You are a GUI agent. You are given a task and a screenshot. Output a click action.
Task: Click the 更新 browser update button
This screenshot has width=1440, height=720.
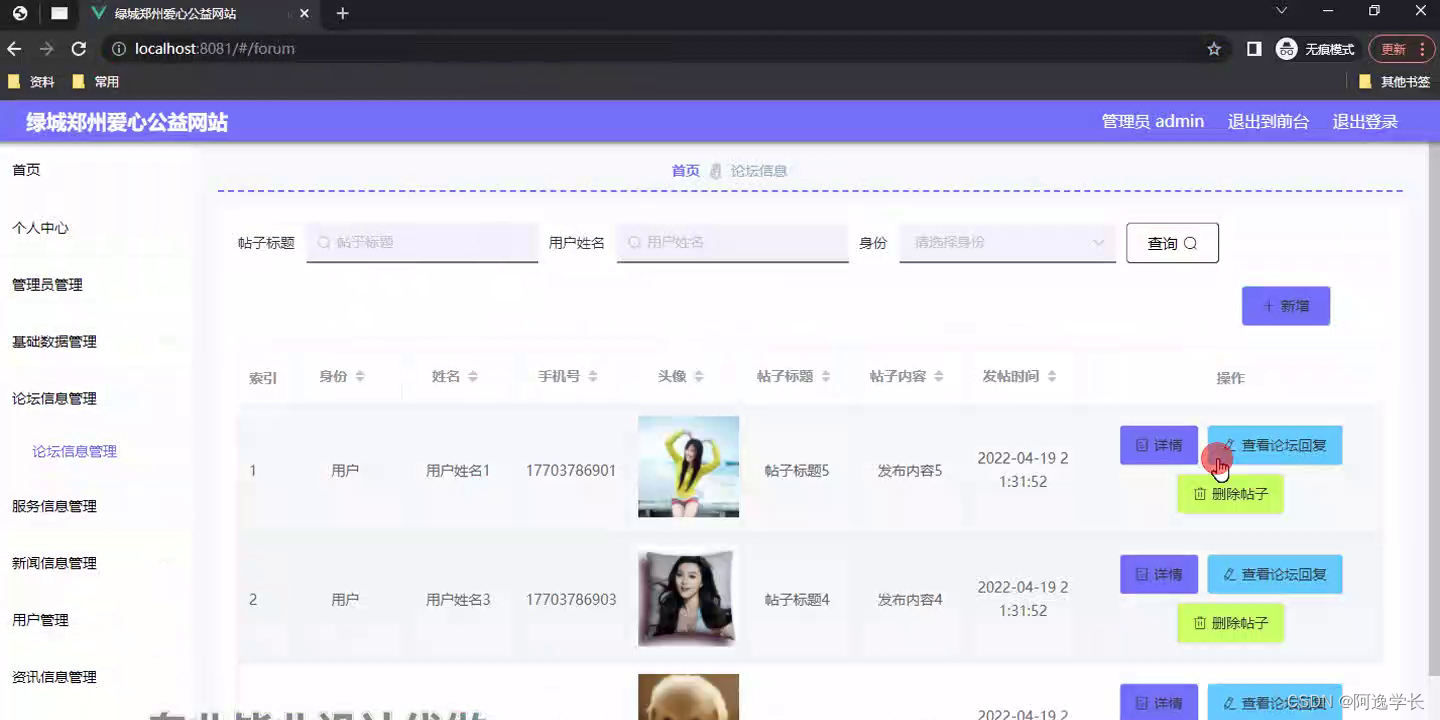point(1401,48)
